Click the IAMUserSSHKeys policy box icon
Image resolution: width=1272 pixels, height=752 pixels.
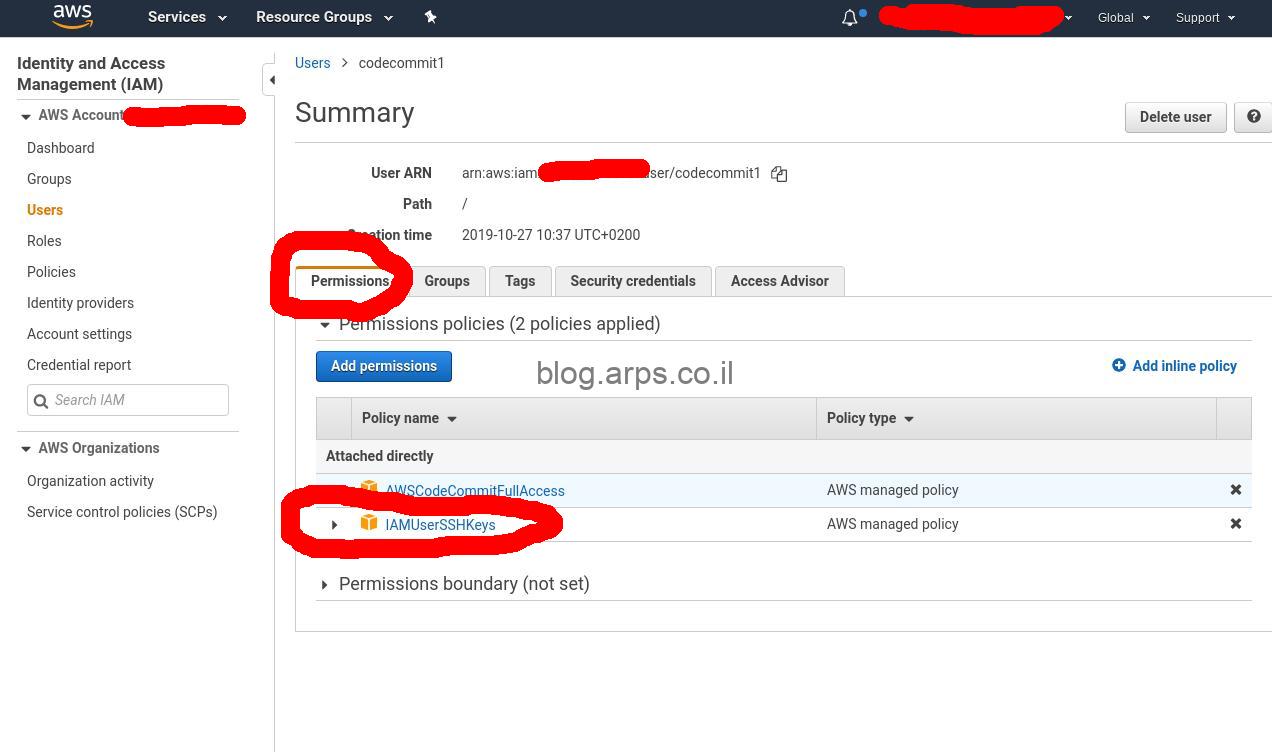369,523
